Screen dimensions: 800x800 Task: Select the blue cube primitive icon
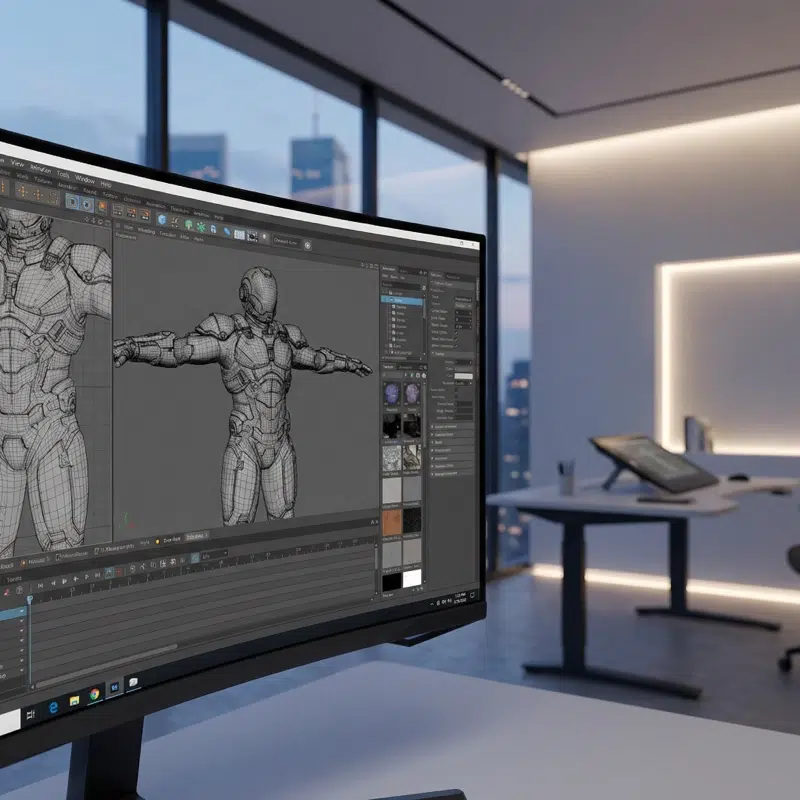point(162,219)
